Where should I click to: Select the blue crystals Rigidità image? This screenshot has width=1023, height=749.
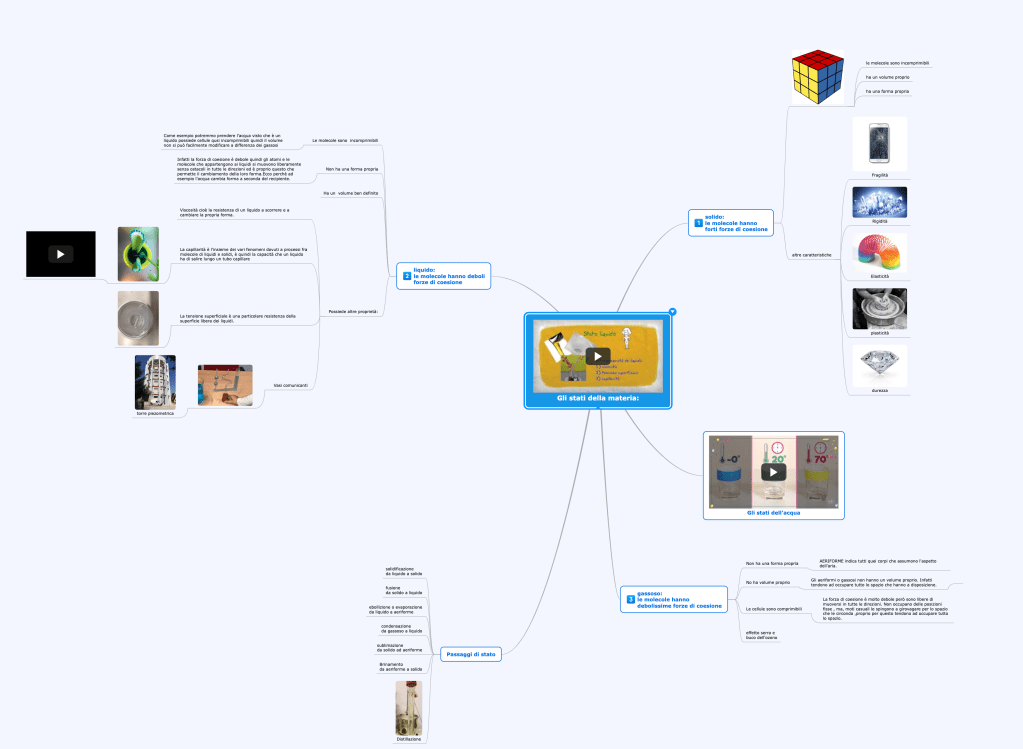tap(879, 201)
